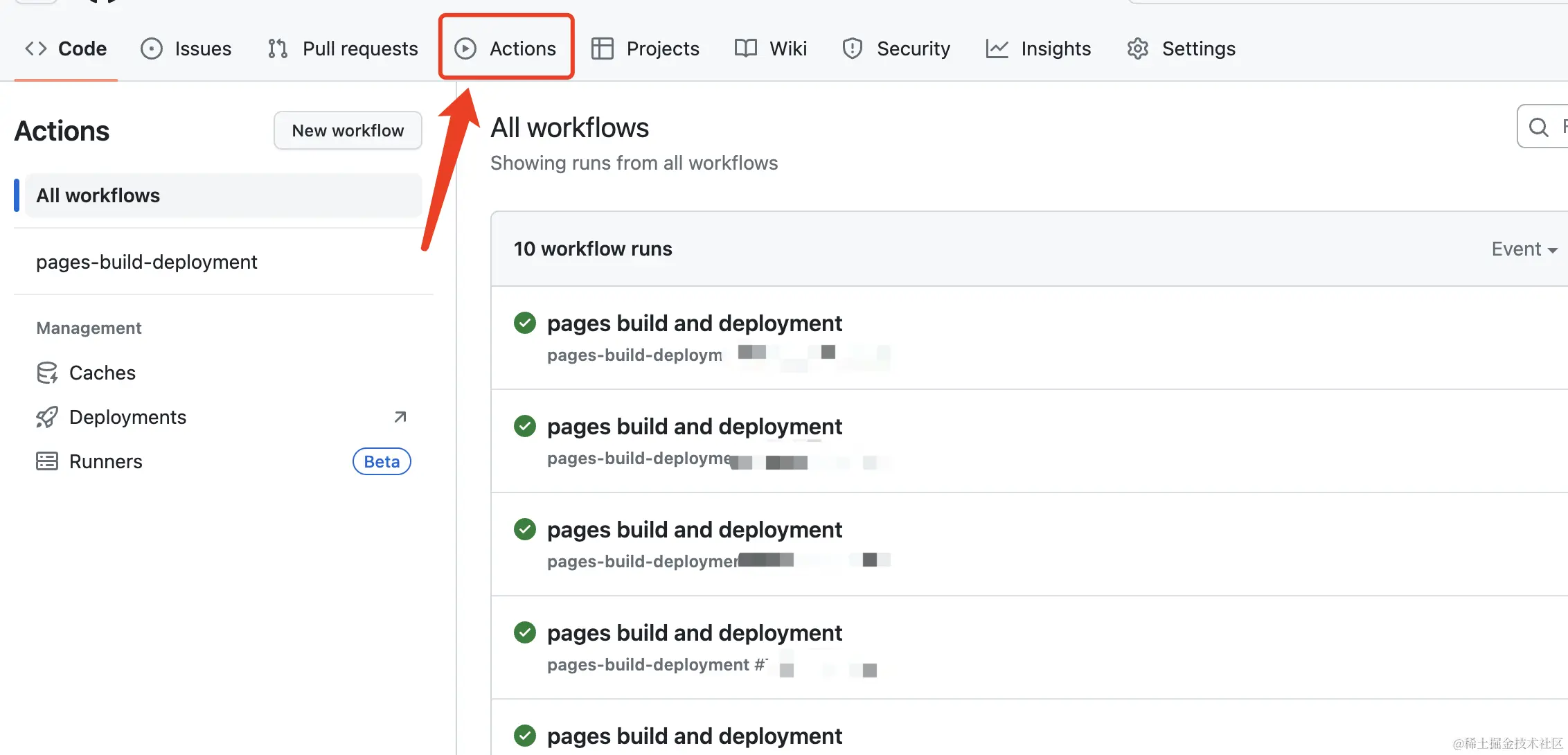1568x755 pixels.
Task: Click the Projects table icon
Action: pyautogui.click(x=602, y=48)
